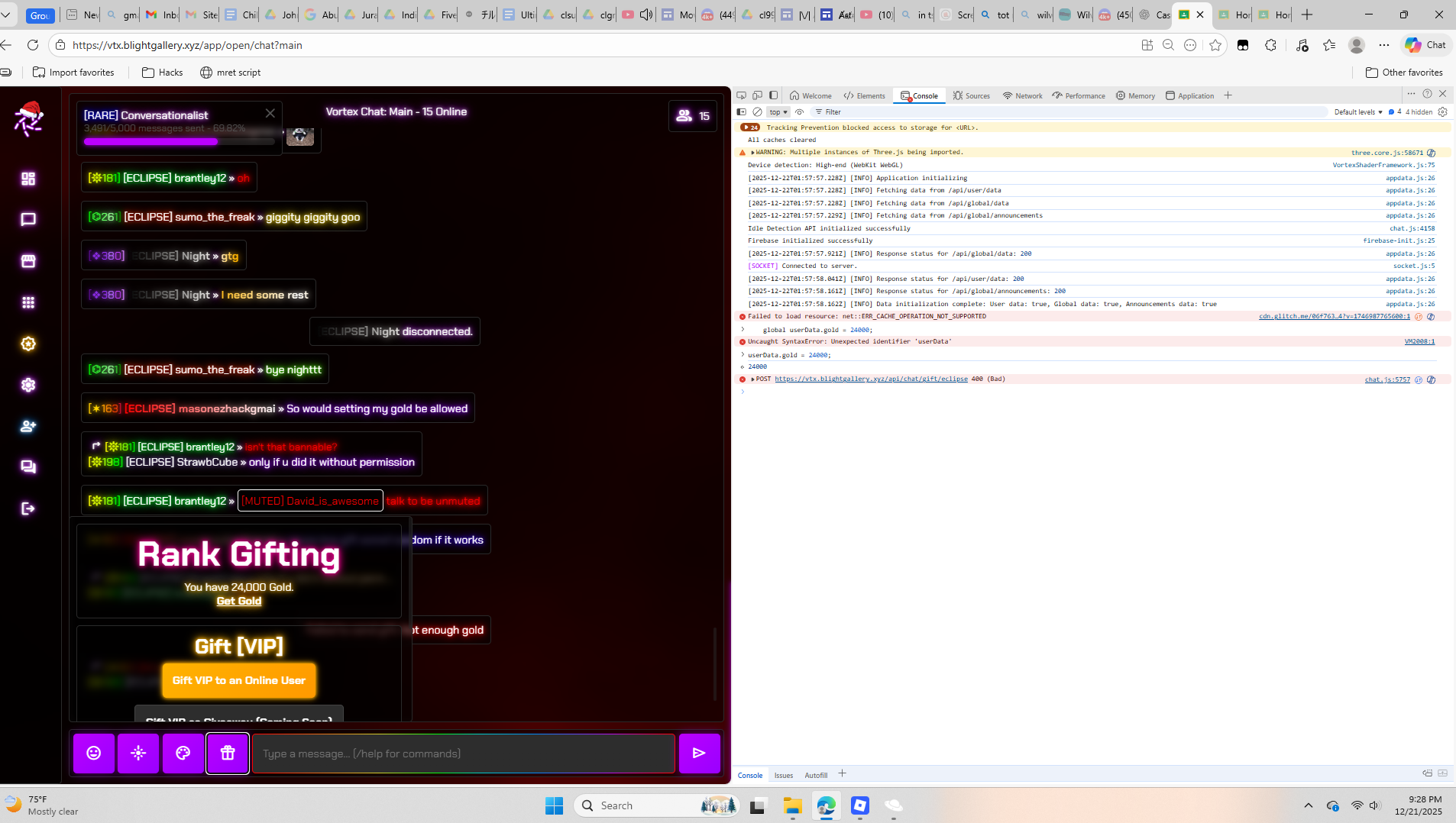Screen dimensions: 1456x823
Task: Open the chat.js:5757 source link
Action: pos(1387,379)
